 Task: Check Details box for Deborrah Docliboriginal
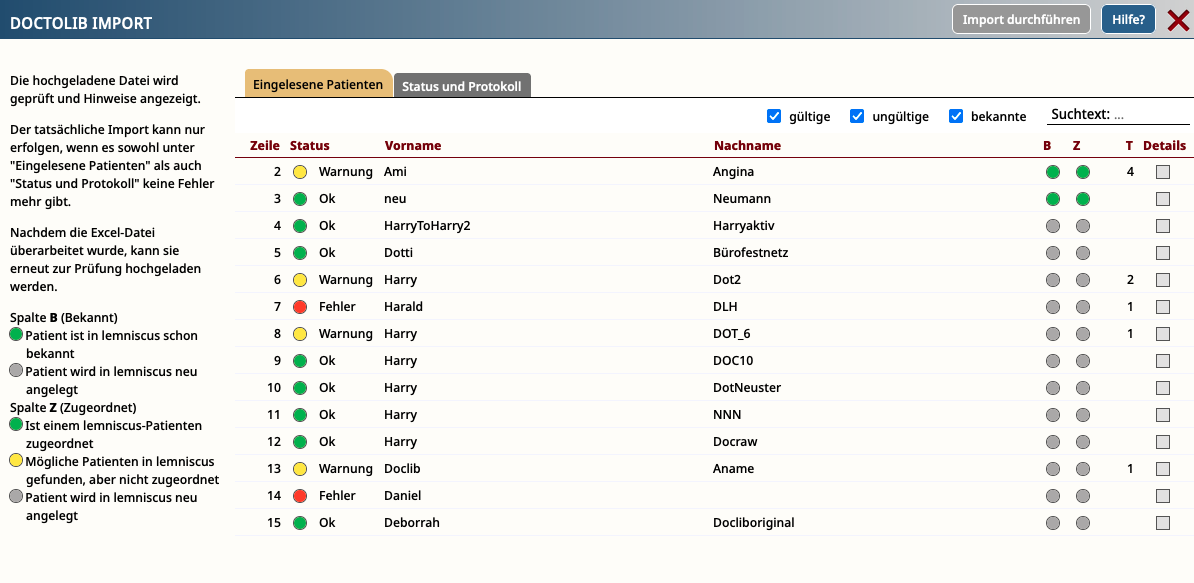tap(1163, 523)
